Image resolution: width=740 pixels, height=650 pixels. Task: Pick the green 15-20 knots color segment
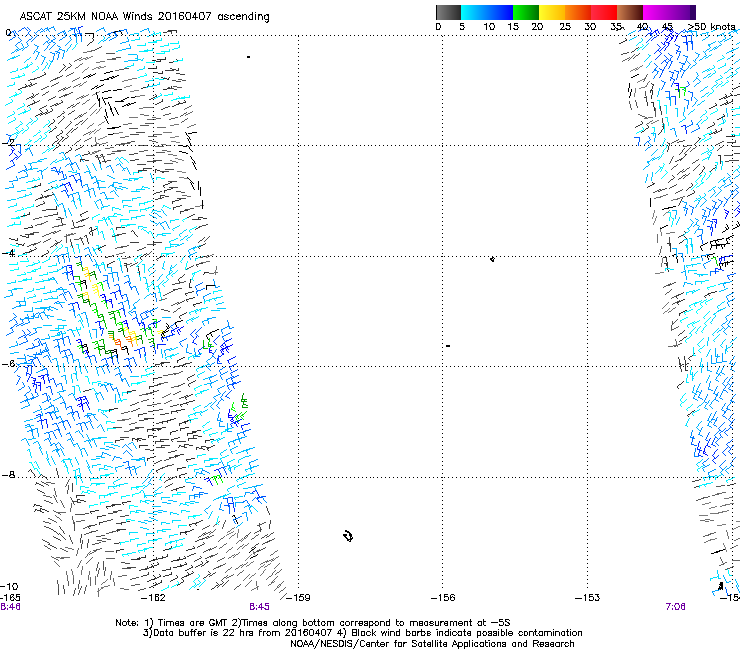point(526,12)
